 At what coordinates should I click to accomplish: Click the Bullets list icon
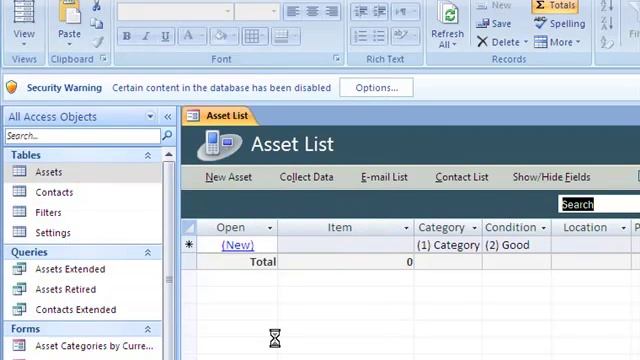coord(379,36)
